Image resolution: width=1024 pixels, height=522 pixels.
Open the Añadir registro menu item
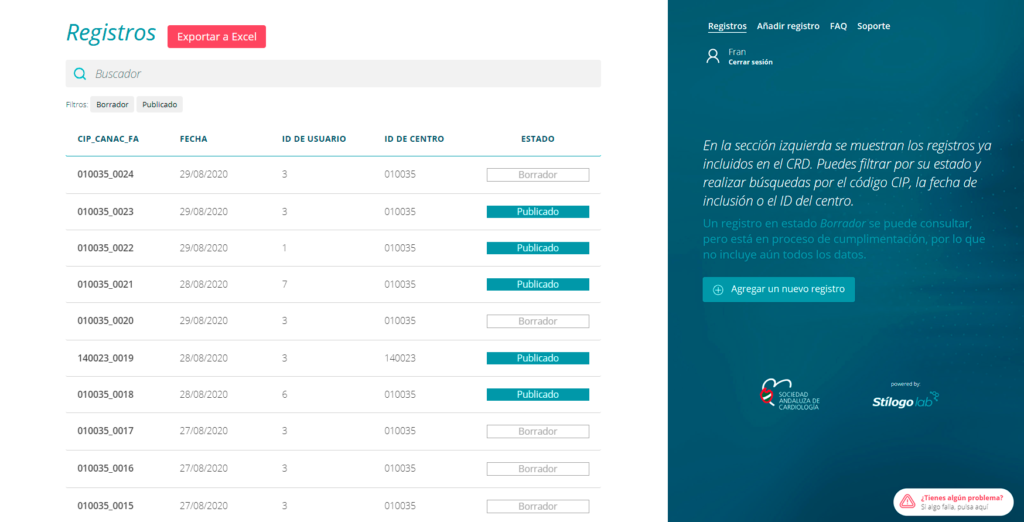[x=788, y=26]
